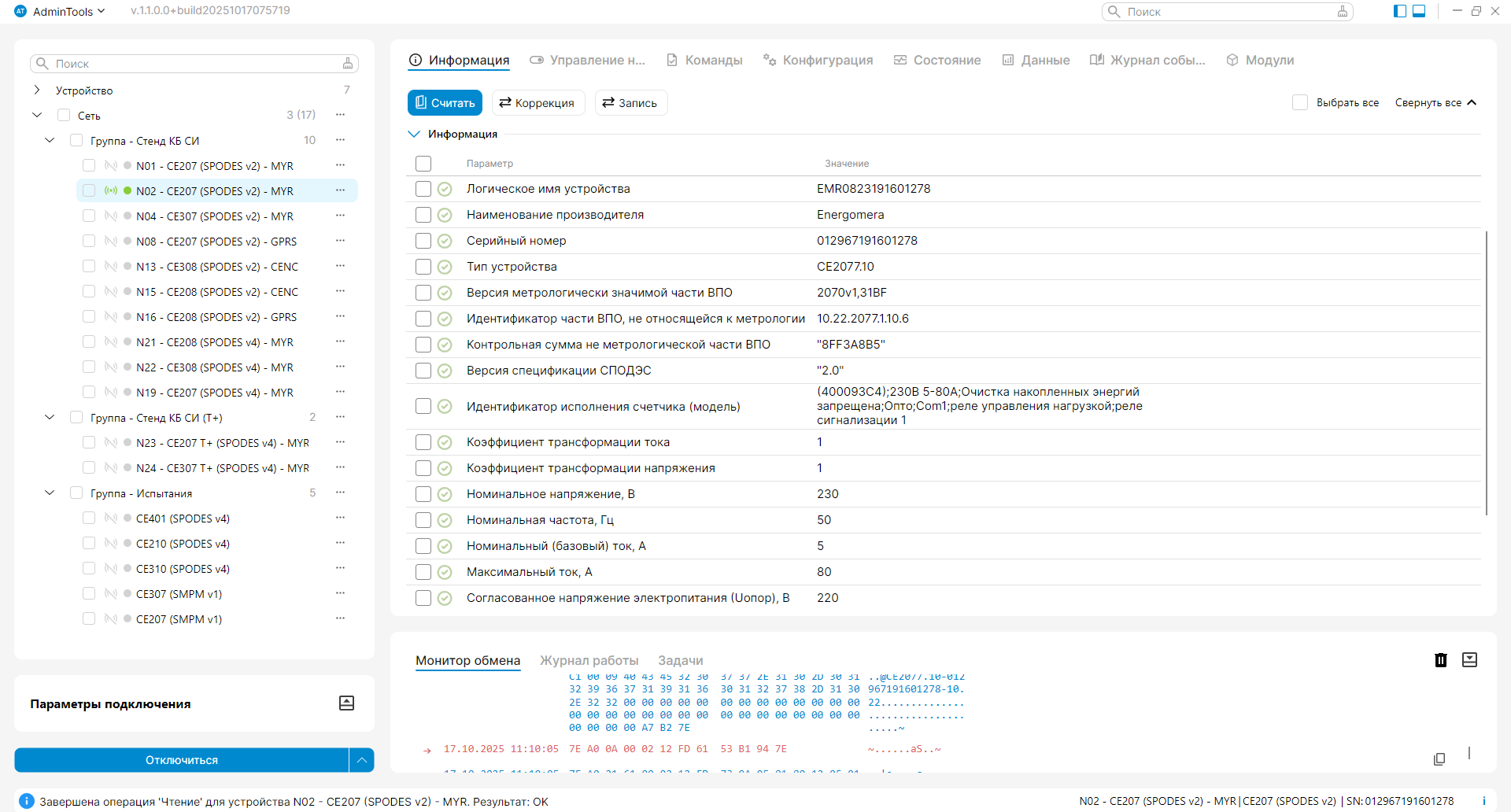
Task: Click the info icon in status bar right
Action: click(x=1484, y=801)
